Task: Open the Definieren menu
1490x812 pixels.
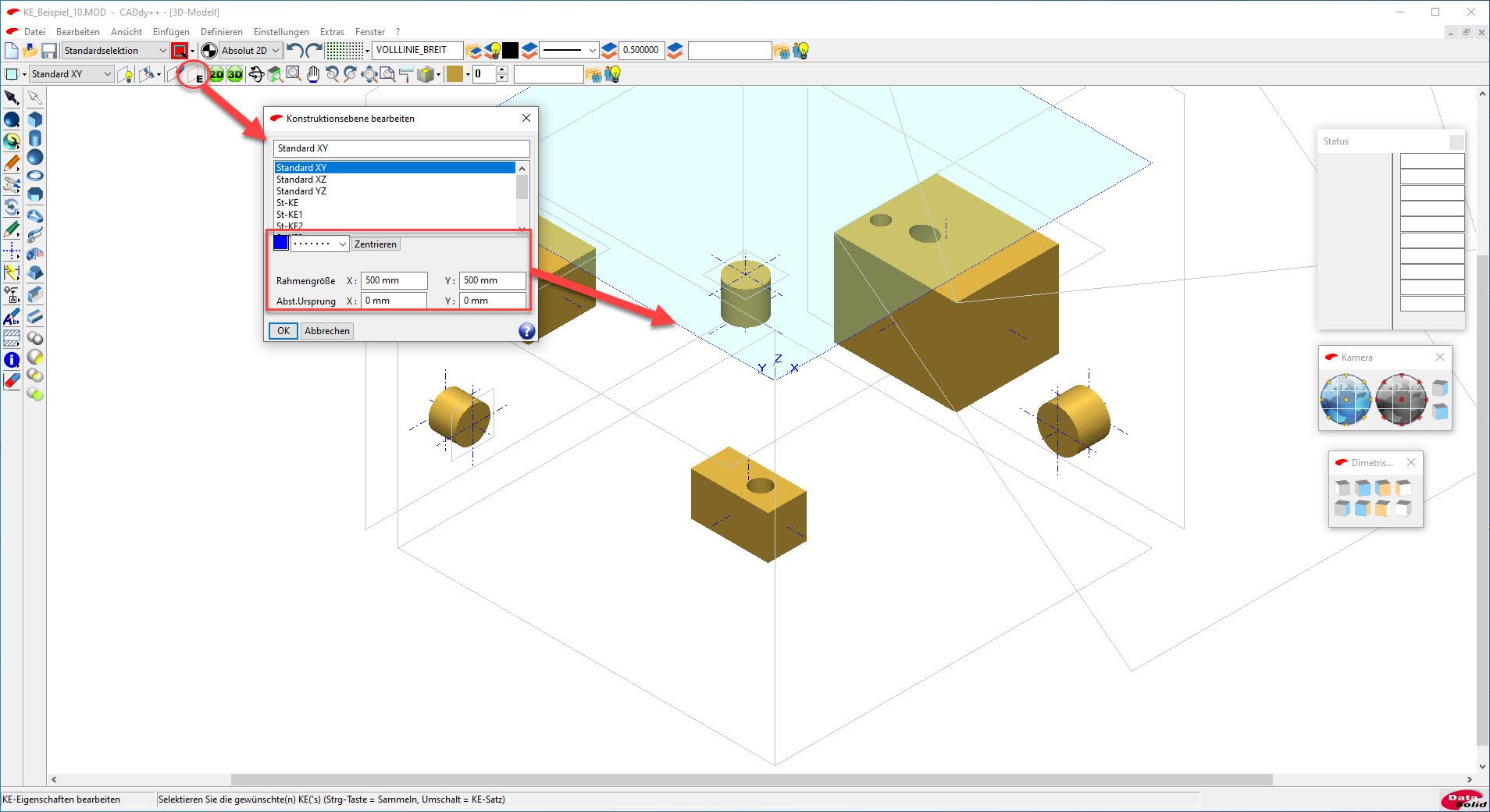Action: [222, 32]
